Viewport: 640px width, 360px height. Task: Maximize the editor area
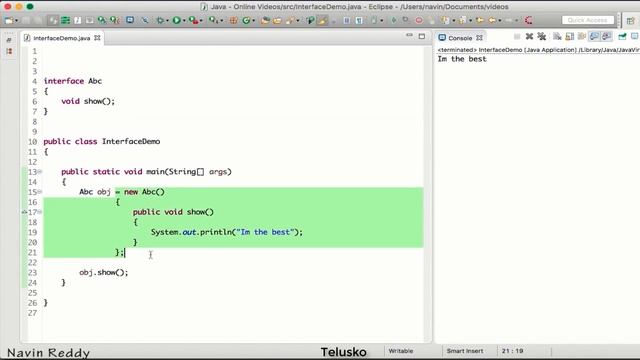click(422, 36)
